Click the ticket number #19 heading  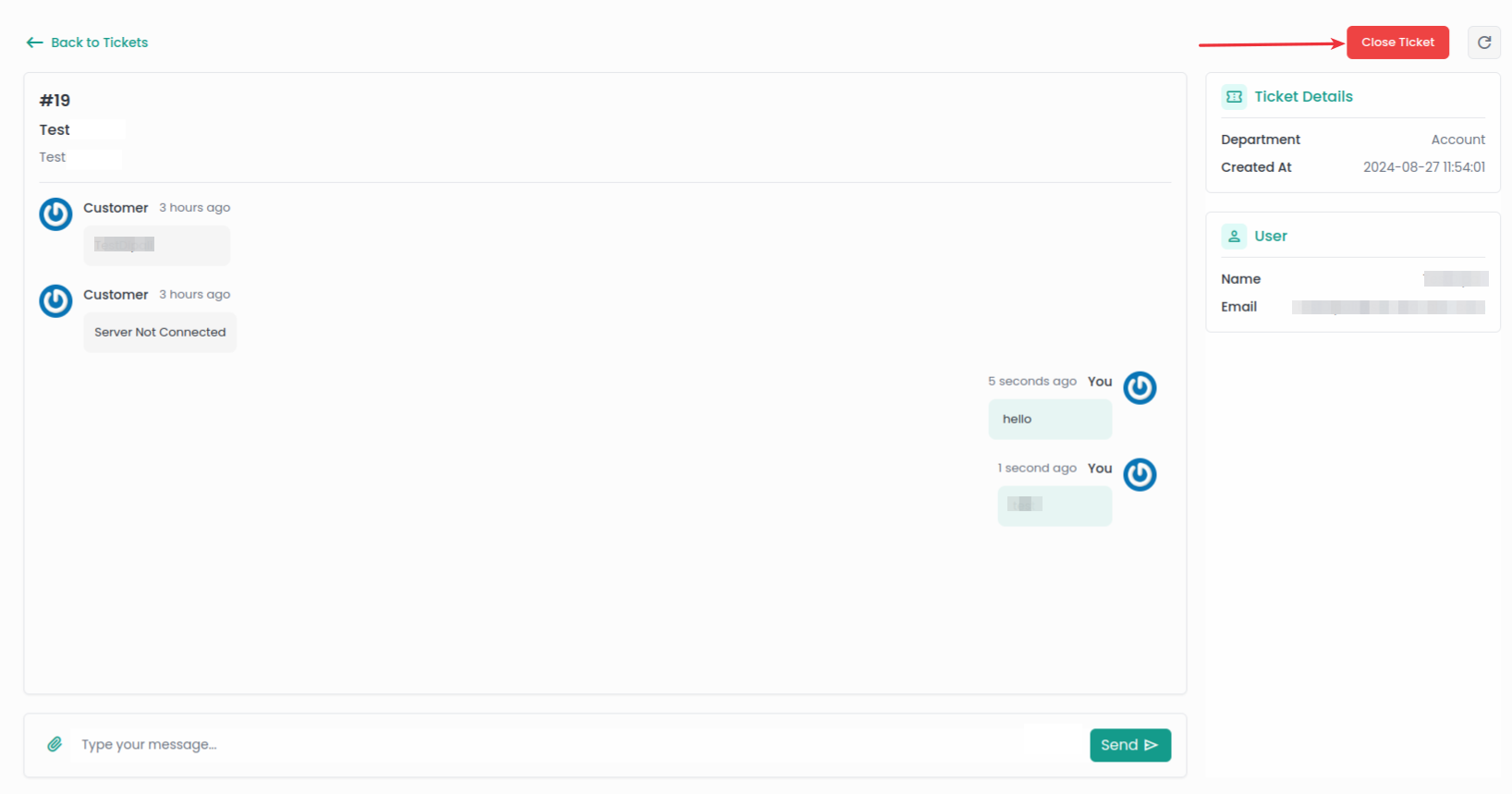(55, 101)
